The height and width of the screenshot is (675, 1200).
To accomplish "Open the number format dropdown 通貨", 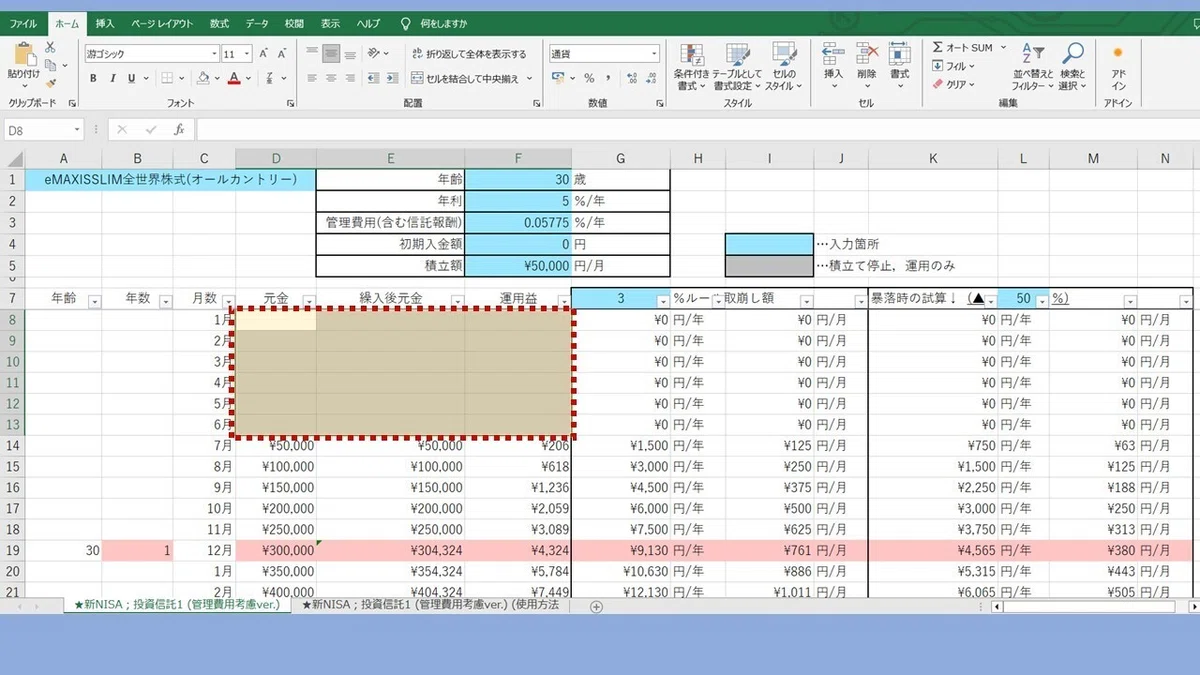I will [x=654, y=54].
